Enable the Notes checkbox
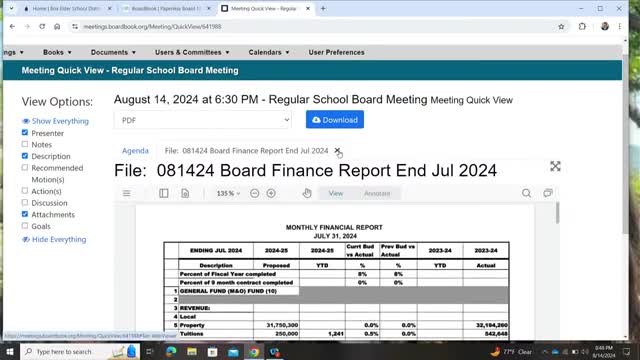 pos(25,144)
